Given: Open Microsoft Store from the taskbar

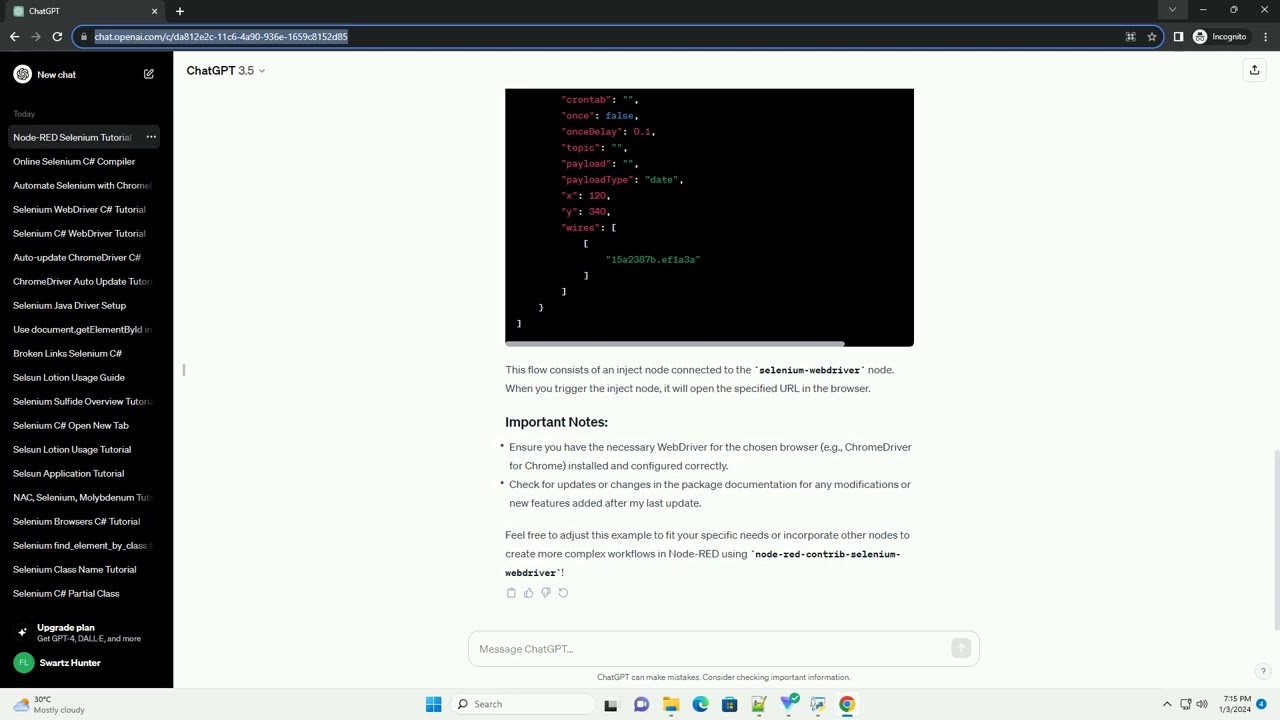Looking at the screenshot, I should (x=729, y=704).
